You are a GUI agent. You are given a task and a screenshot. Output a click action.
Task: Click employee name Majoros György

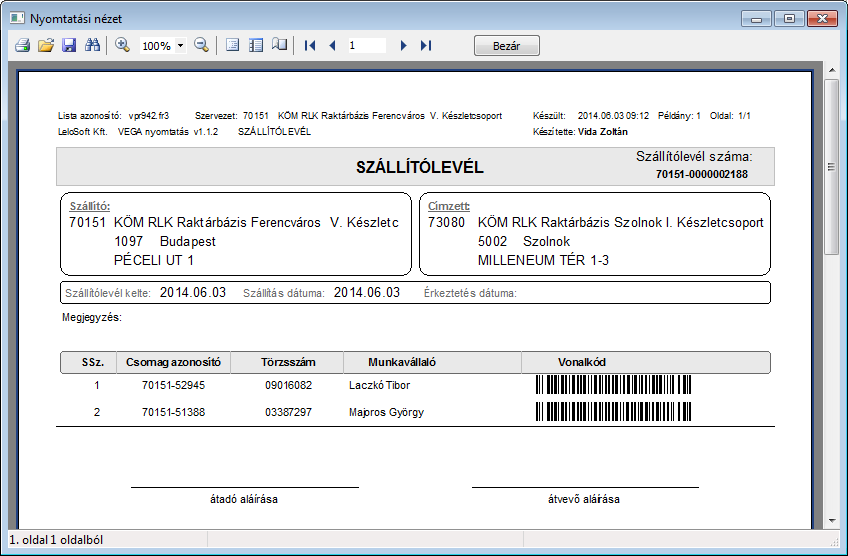click(x=386, y=412)
